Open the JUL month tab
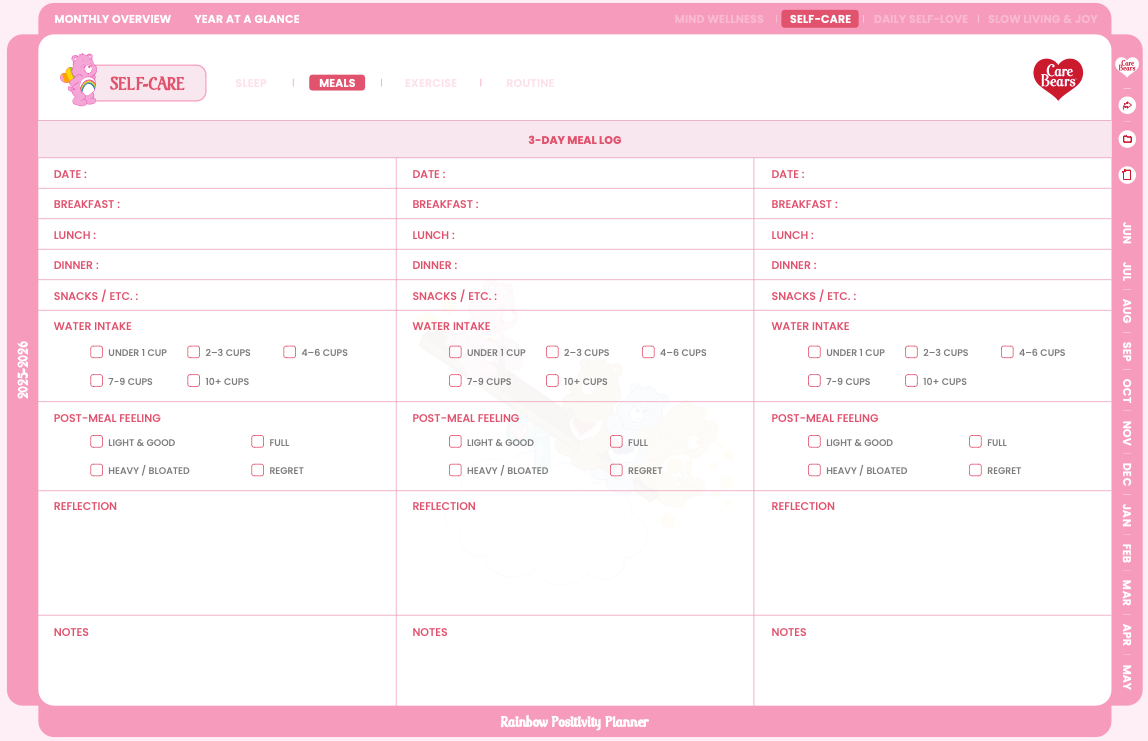 [1127, 272]
